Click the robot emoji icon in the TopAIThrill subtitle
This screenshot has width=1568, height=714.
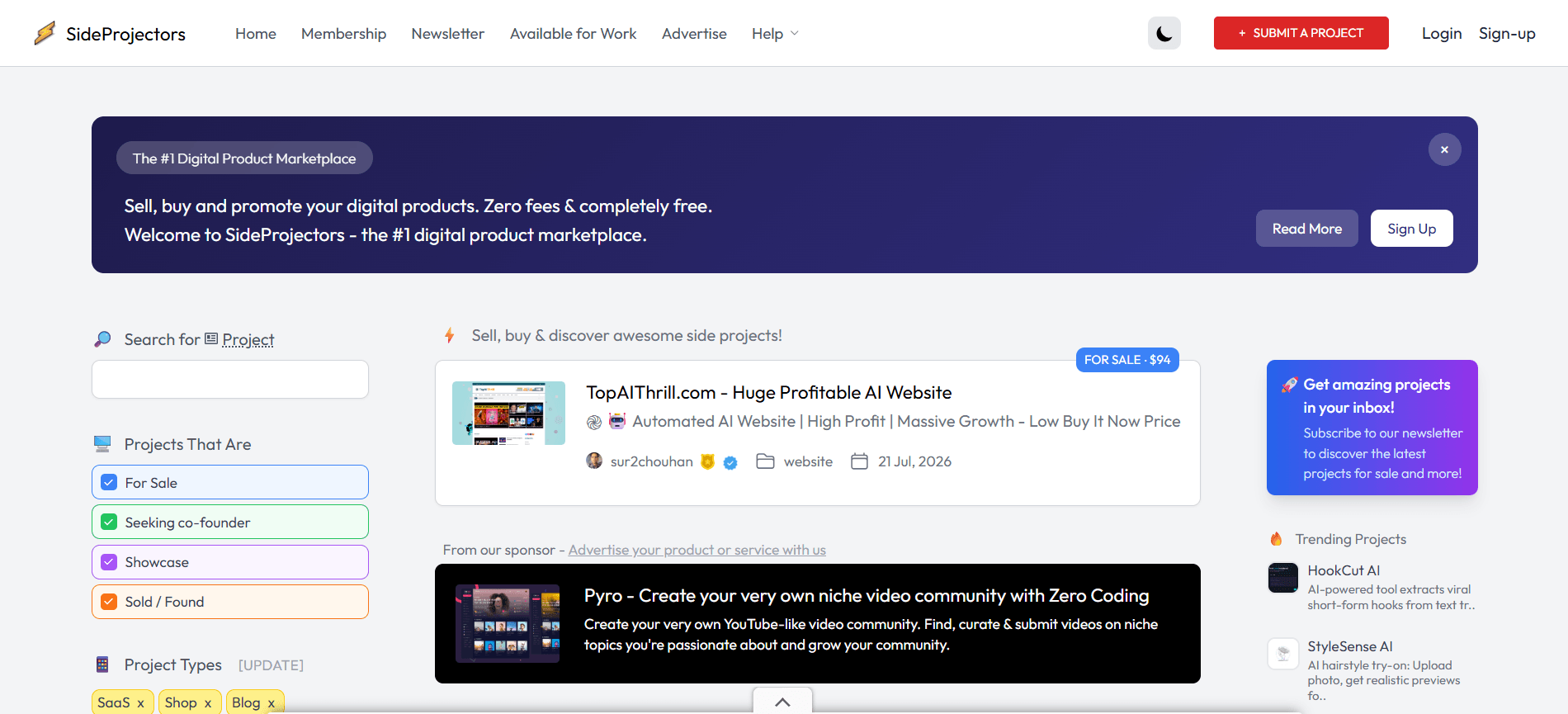point(617,421)
